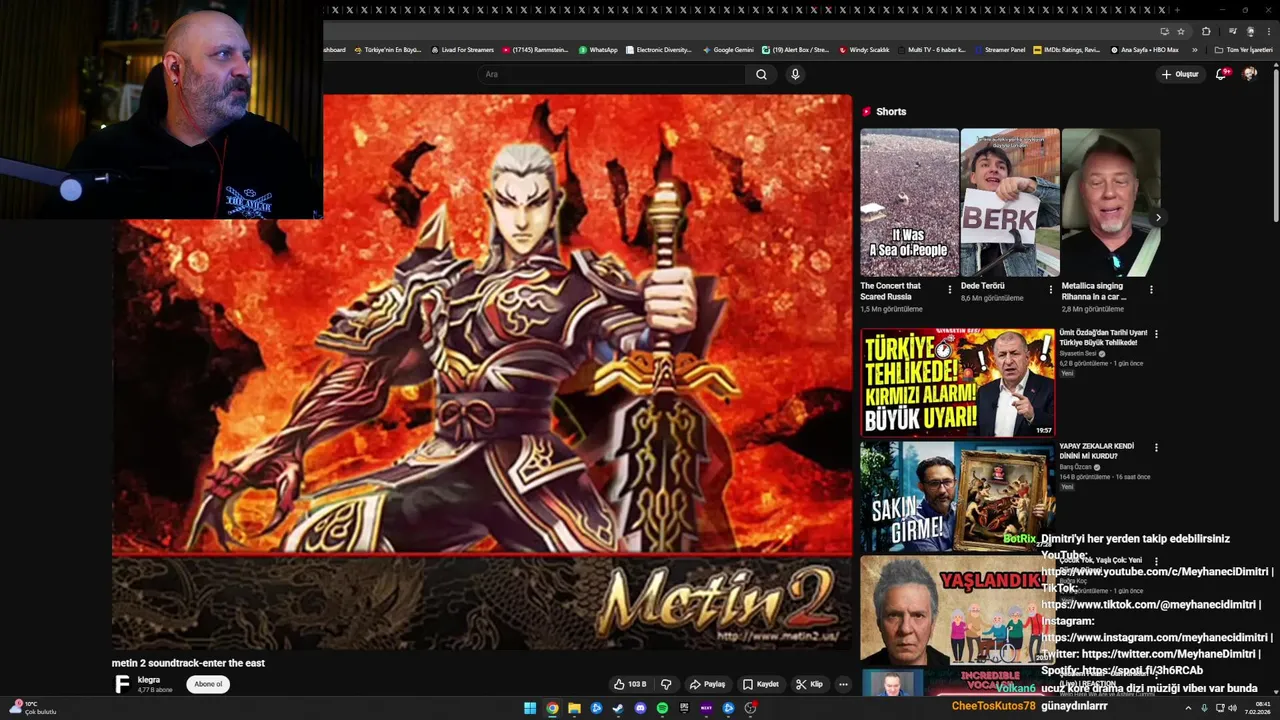Open Livad For Streamers bookmark
This screenshot has width=1280, height=720.
[x=462, y=50]
